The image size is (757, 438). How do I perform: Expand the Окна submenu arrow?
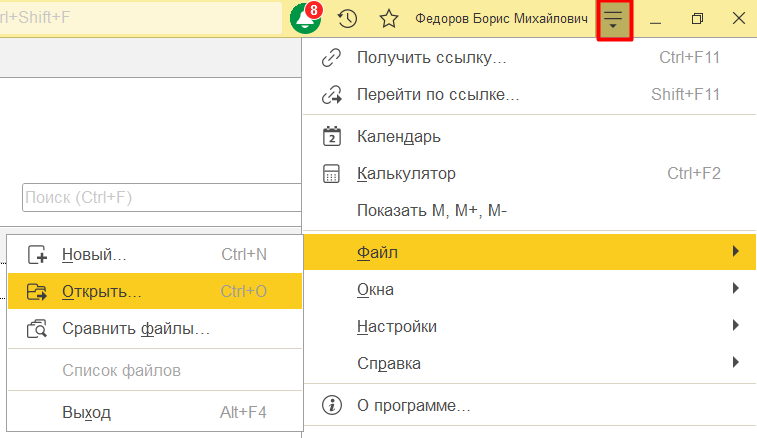tap(735, 288)
